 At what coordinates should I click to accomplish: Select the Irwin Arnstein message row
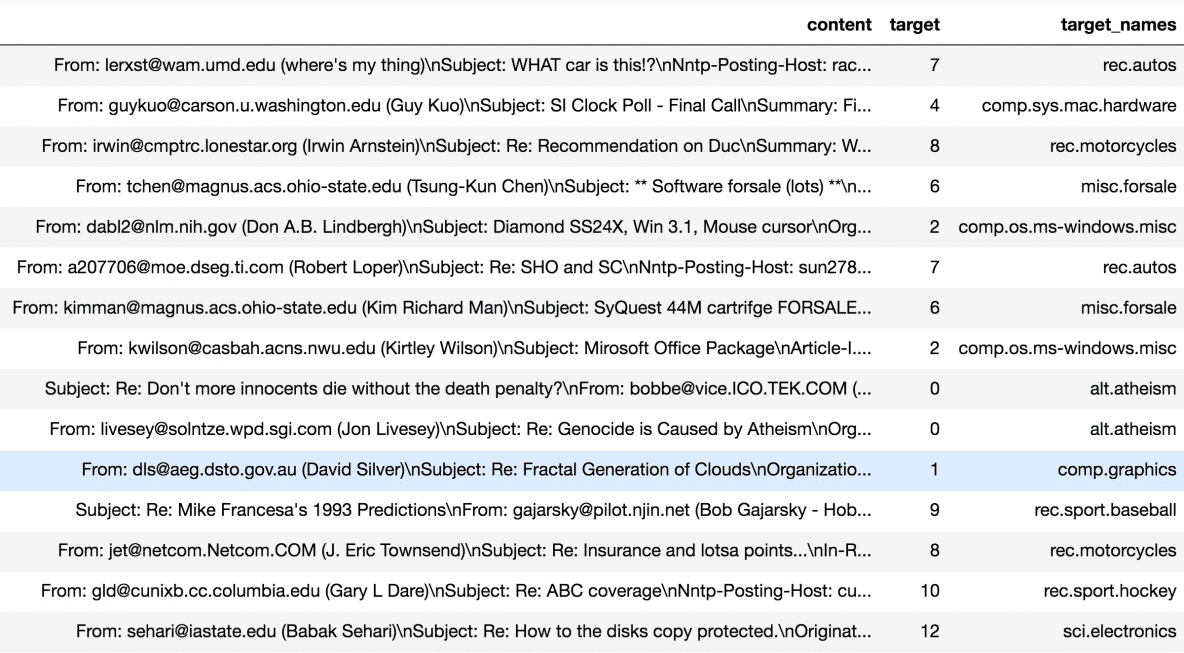[456, 146]
